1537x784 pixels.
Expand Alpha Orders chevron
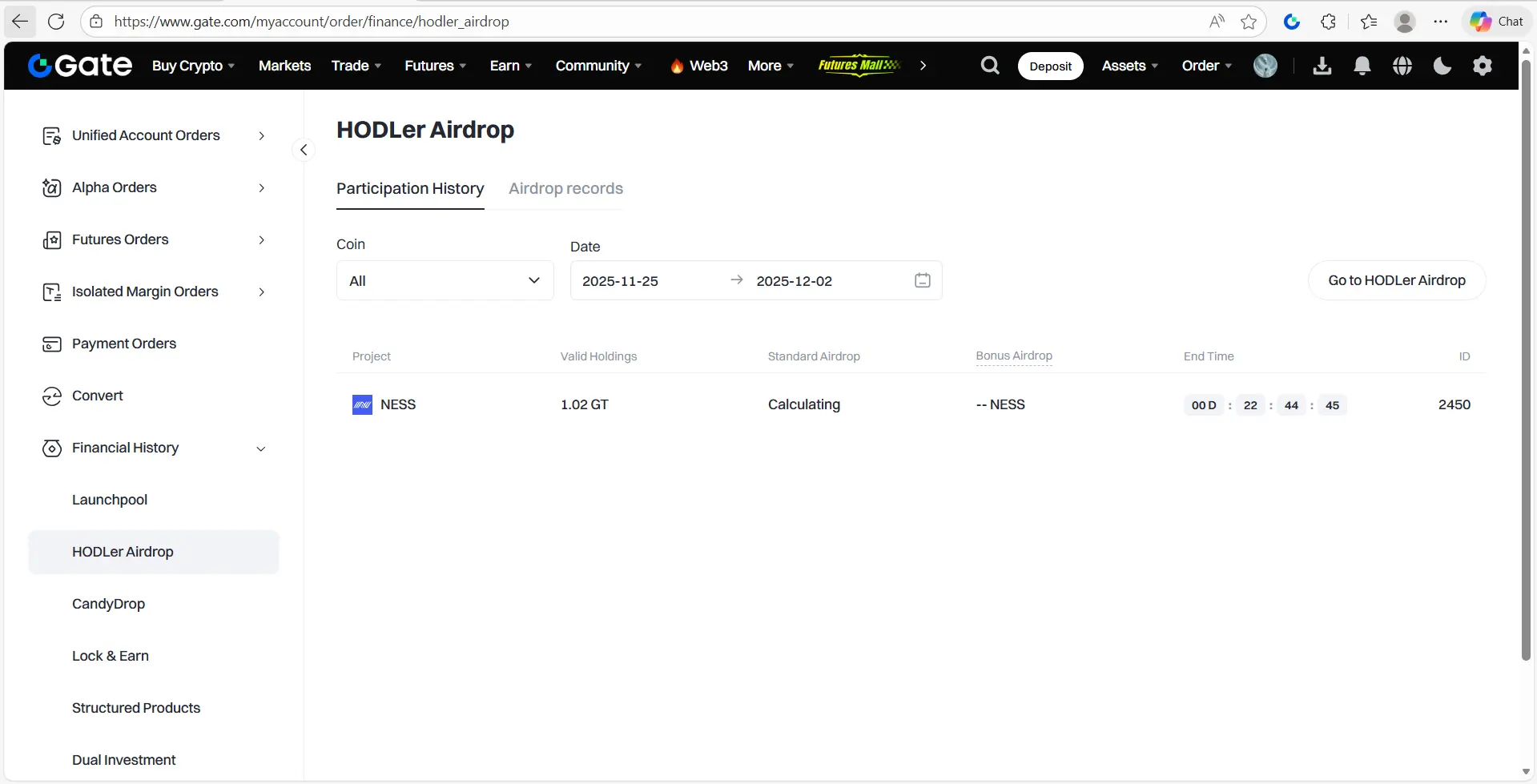point(261,188)
